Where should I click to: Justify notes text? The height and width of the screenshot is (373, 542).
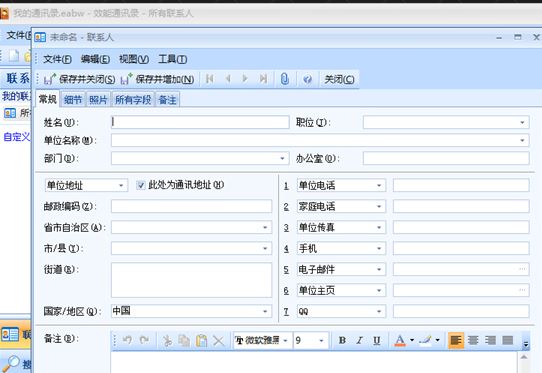pos(507,341)
